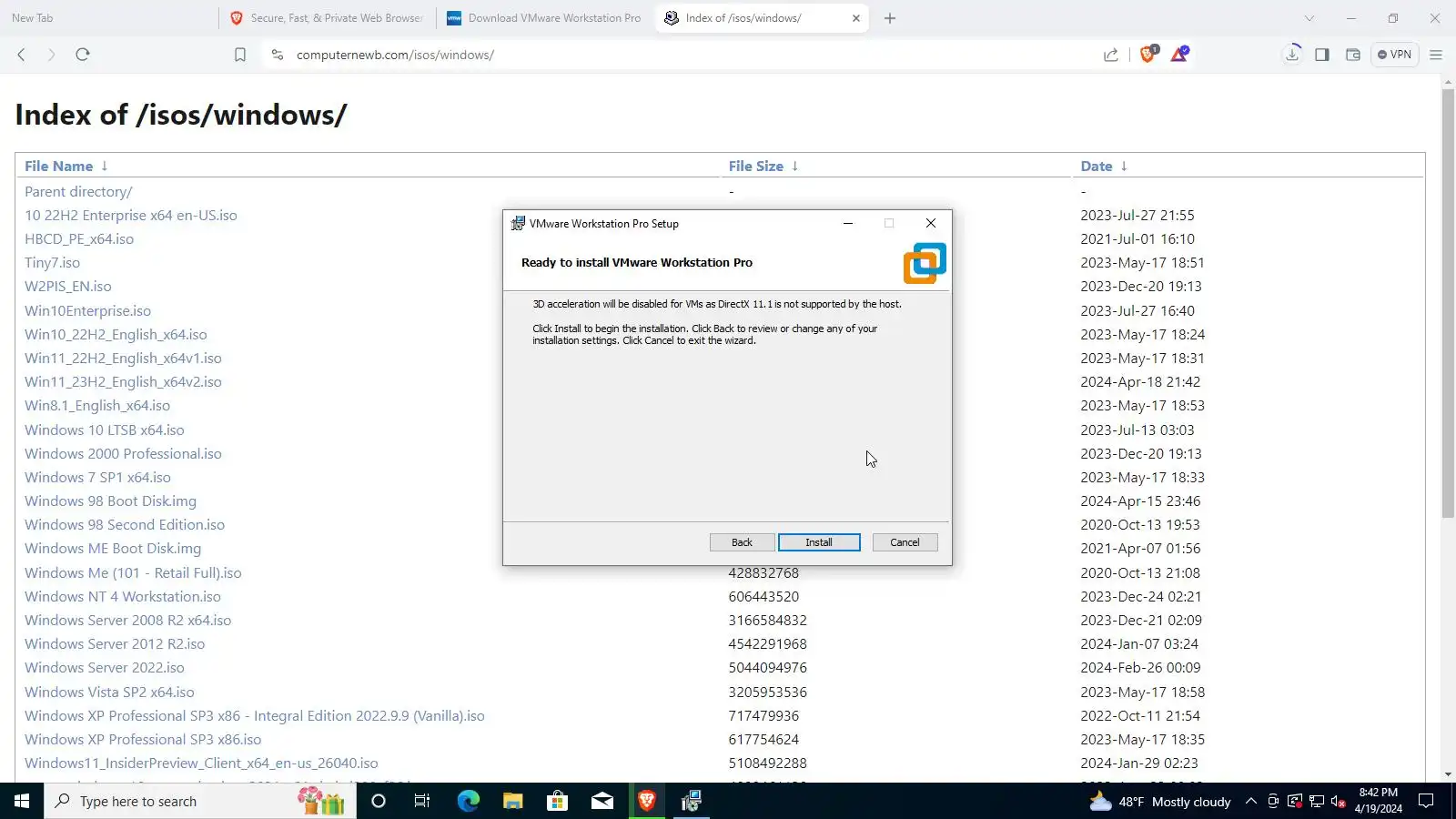This screenshot has width=1456, height=819.
Task: Open the Brave main menu
Action: click(x=1436, y=55)
